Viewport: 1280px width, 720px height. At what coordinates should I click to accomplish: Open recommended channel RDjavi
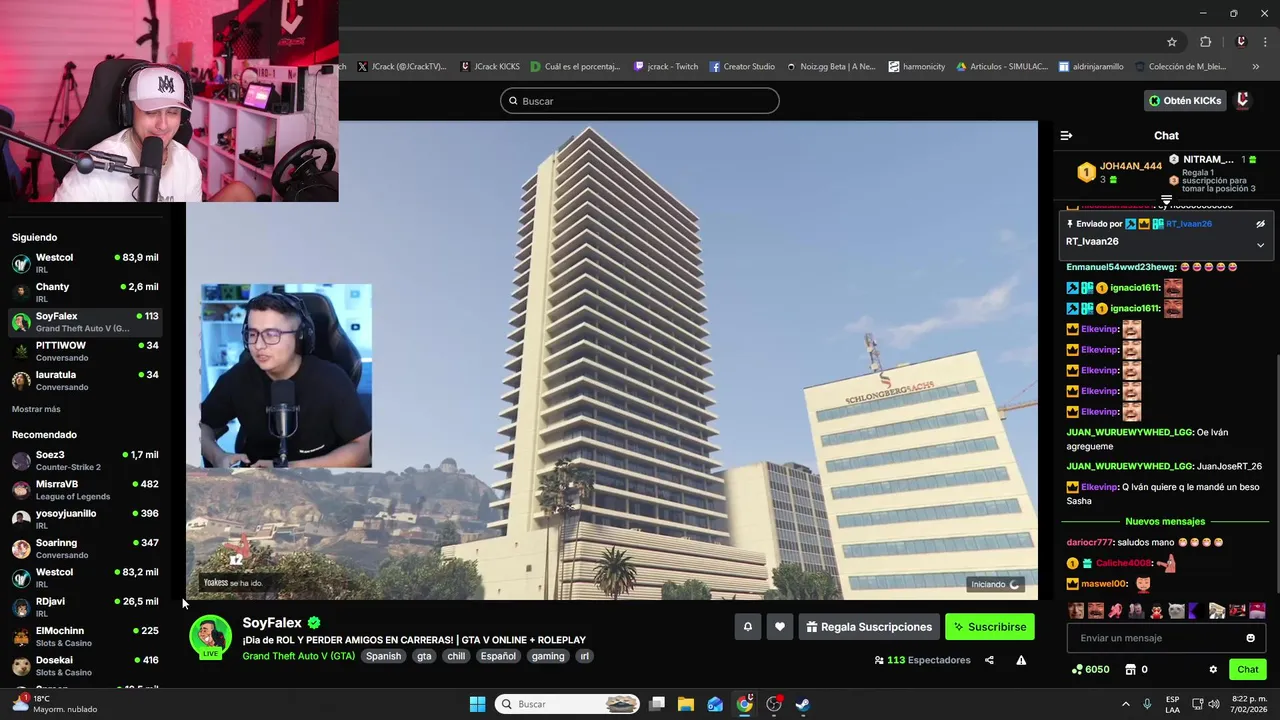[85, 607]
